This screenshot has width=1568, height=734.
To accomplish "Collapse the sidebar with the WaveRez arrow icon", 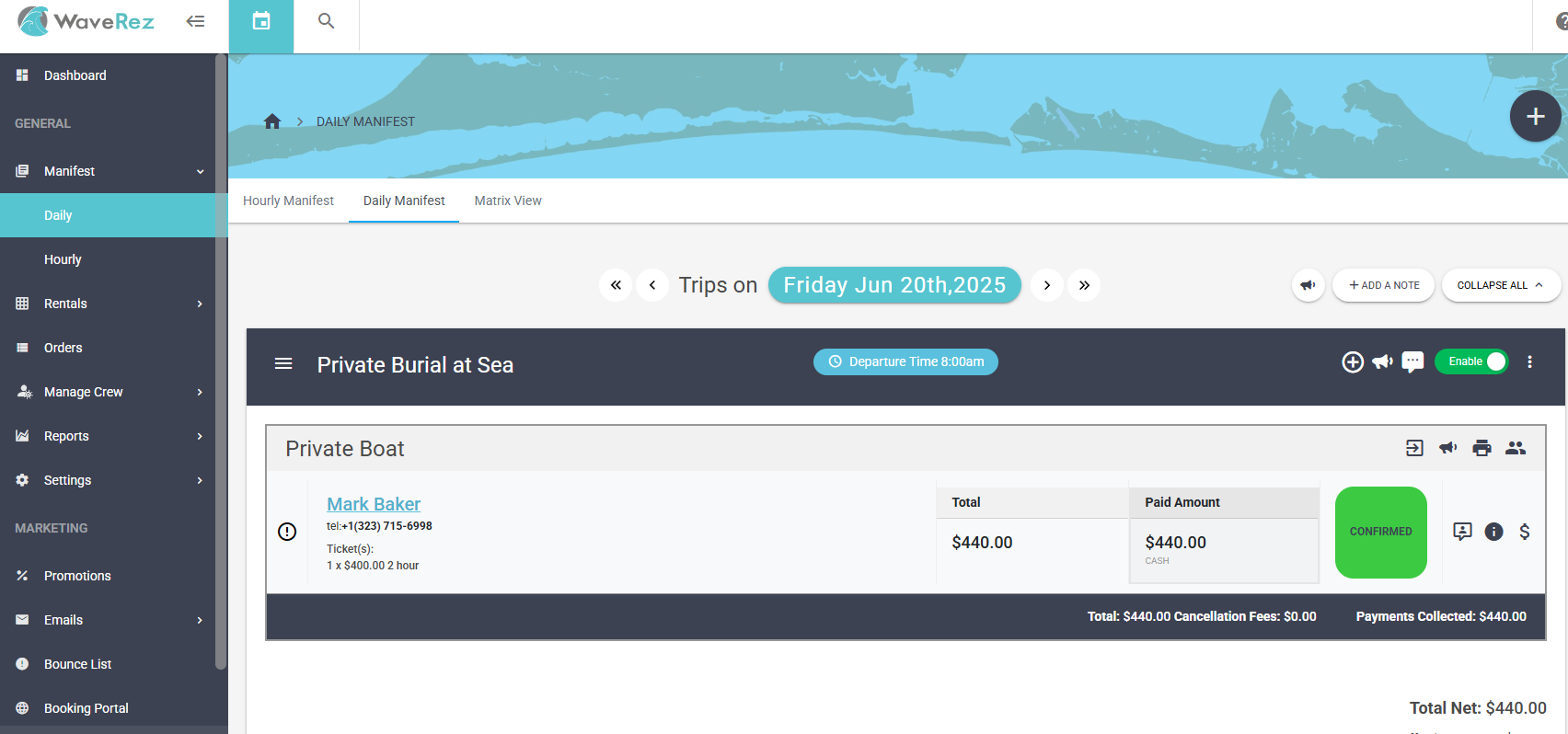I will coord(195,21).
